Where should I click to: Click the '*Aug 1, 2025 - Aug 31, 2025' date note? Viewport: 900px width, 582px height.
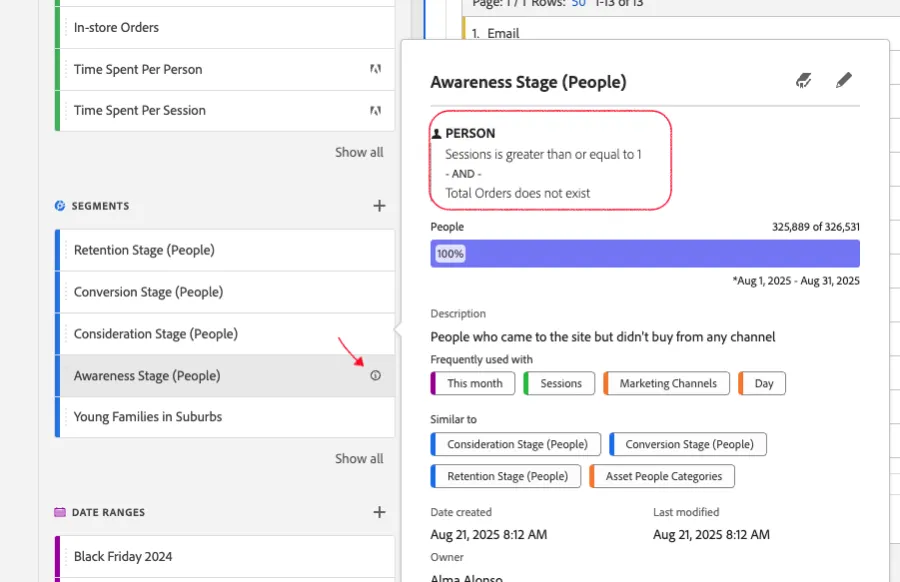pyautogui.click(x=796, y=281)
